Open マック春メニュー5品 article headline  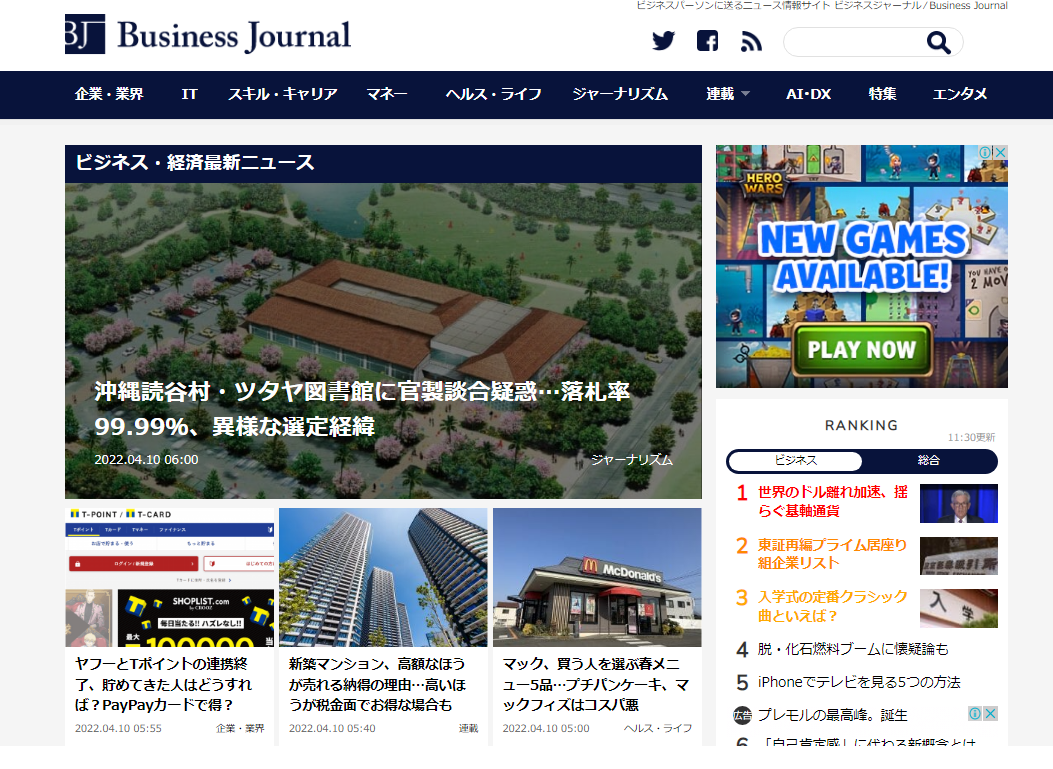[x=596, y=684]
